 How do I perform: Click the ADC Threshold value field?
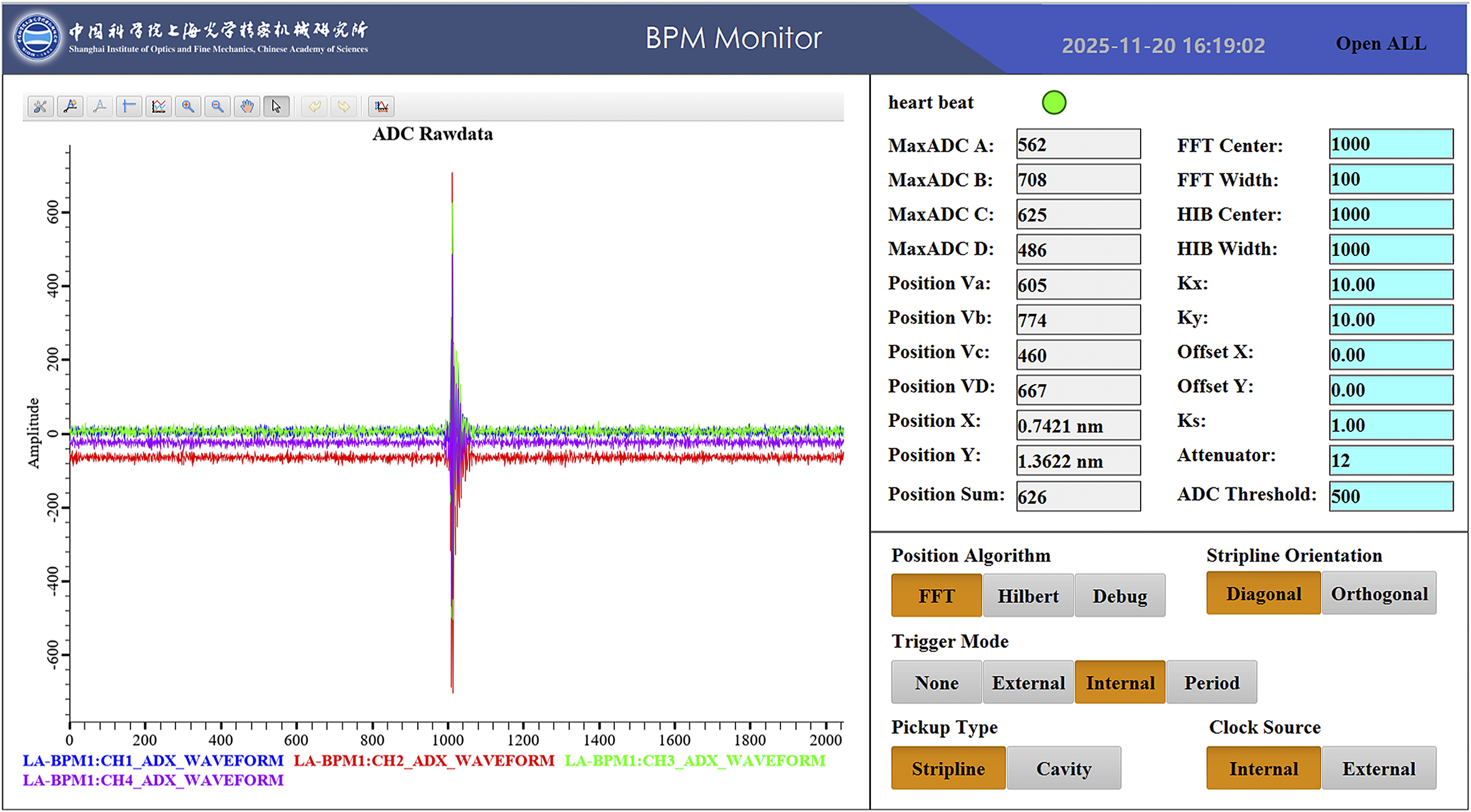click(1390, 496)
